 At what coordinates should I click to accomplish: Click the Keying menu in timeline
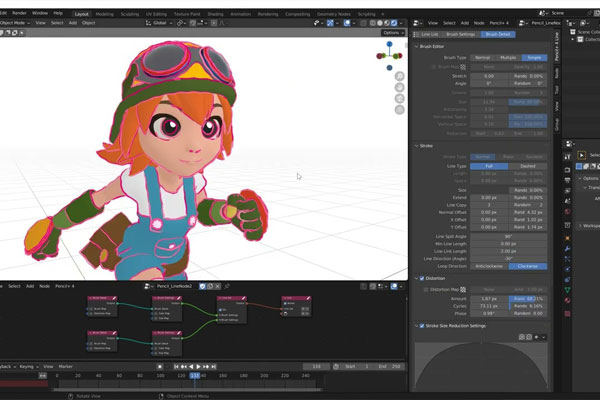coord(28,367)
